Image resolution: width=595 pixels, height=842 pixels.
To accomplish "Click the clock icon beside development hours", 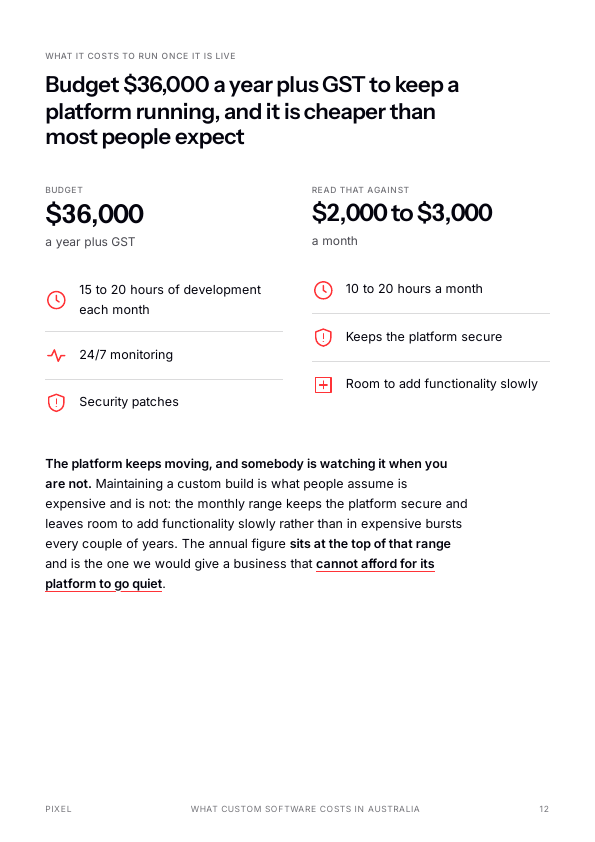I will [56, 300].
